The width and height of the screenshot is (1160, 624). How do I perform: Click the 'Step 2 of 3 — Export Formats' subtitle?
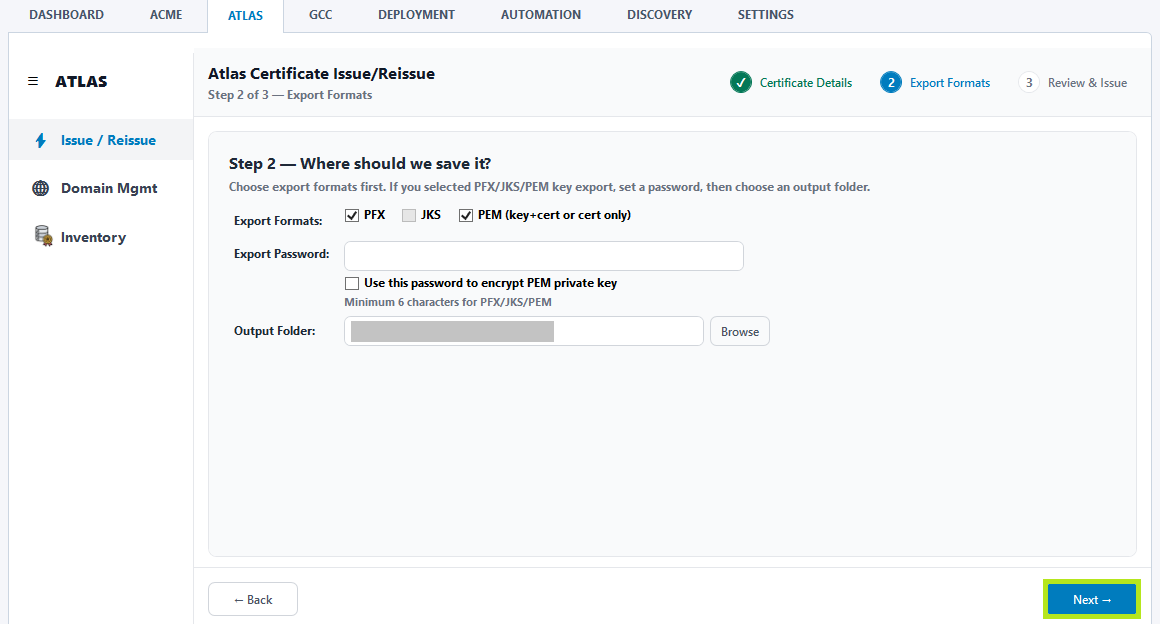click(290, 95)
